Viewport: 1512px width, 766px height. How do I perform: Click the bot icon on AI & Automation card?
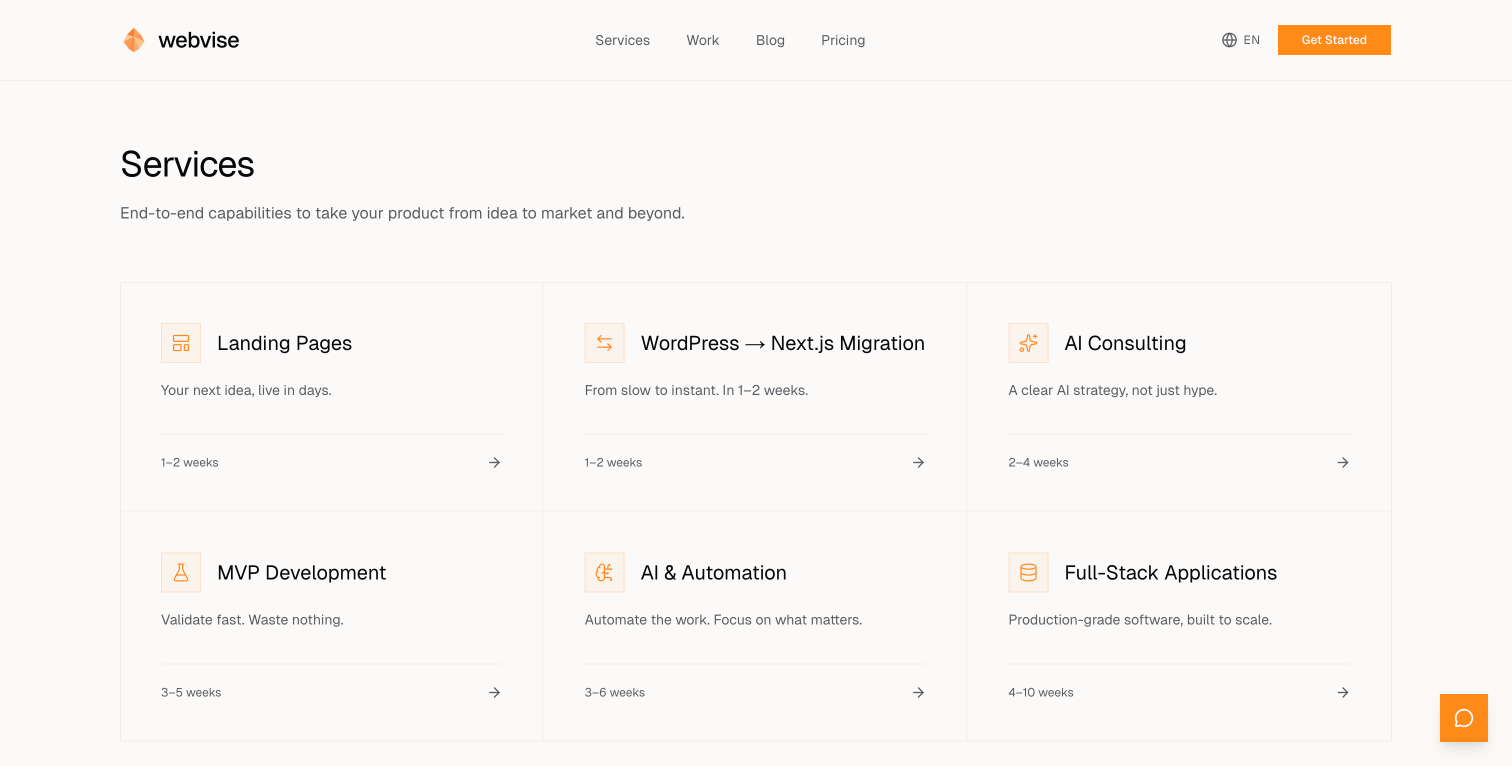coord(604,572)
